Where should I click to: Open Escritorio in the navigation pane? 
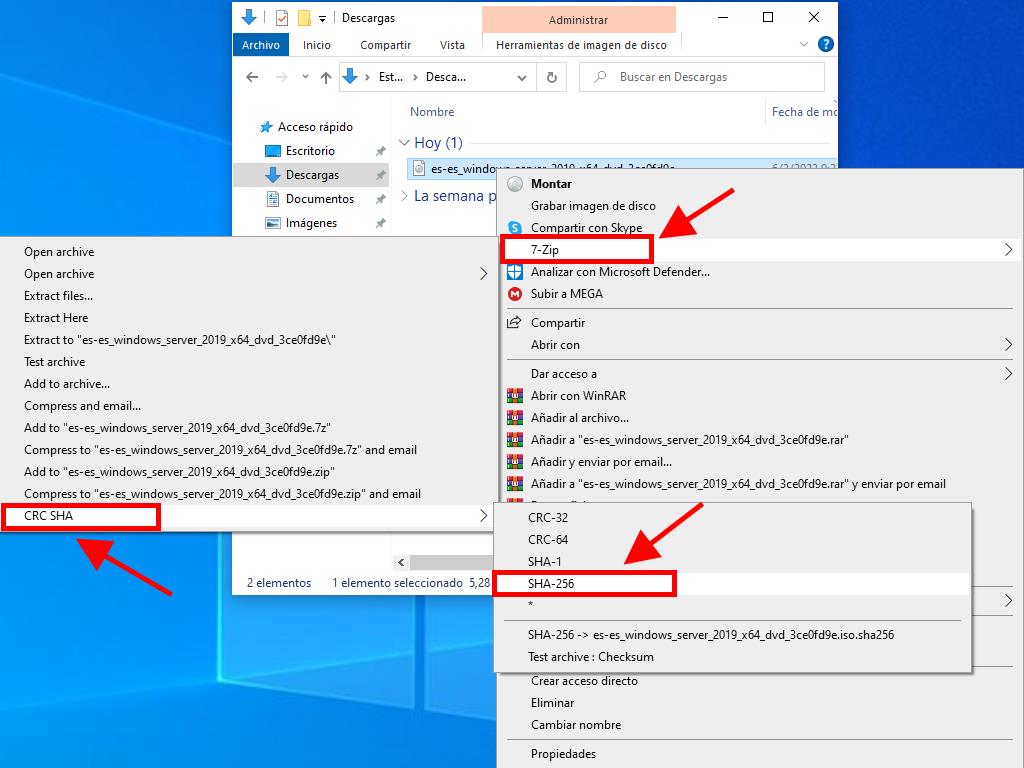(x=310, y=151)
